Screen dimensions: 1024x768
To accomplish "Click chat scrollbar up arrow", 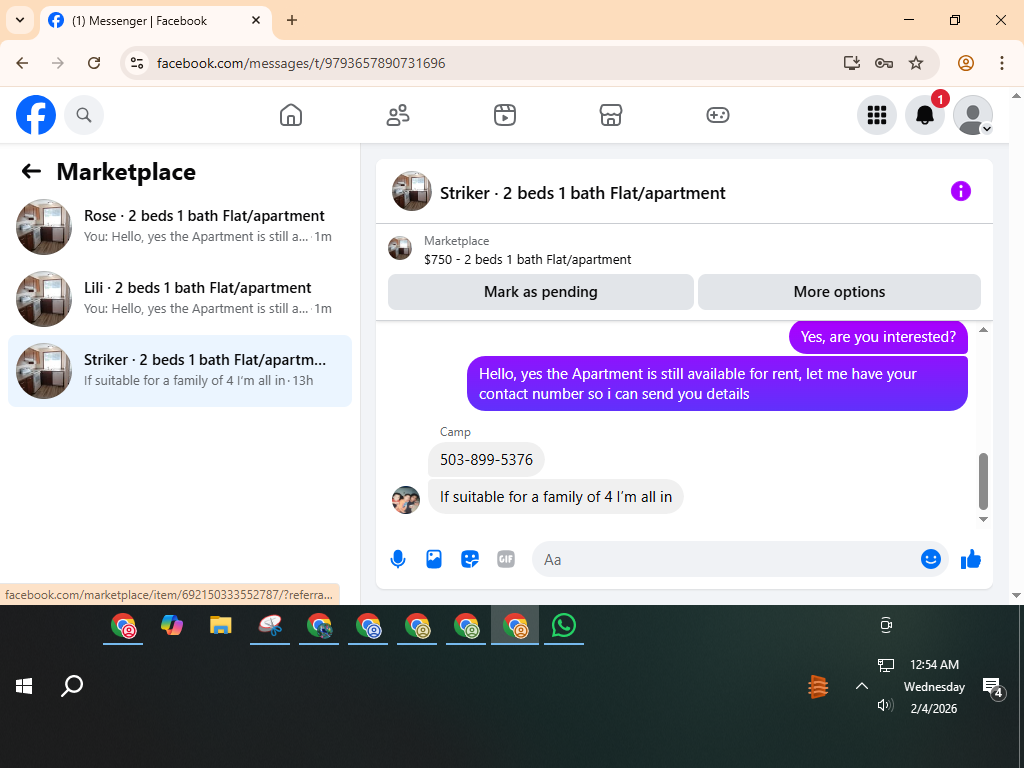I will tap(983, 330).
